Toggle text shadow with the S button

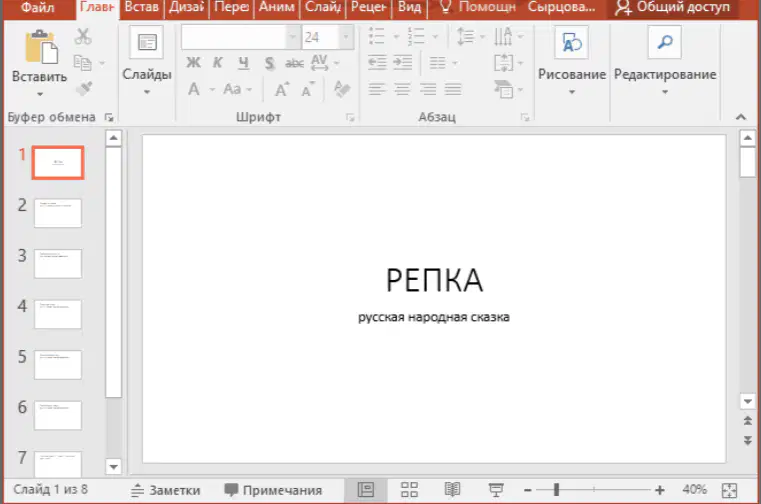click(x=269, y=63)
